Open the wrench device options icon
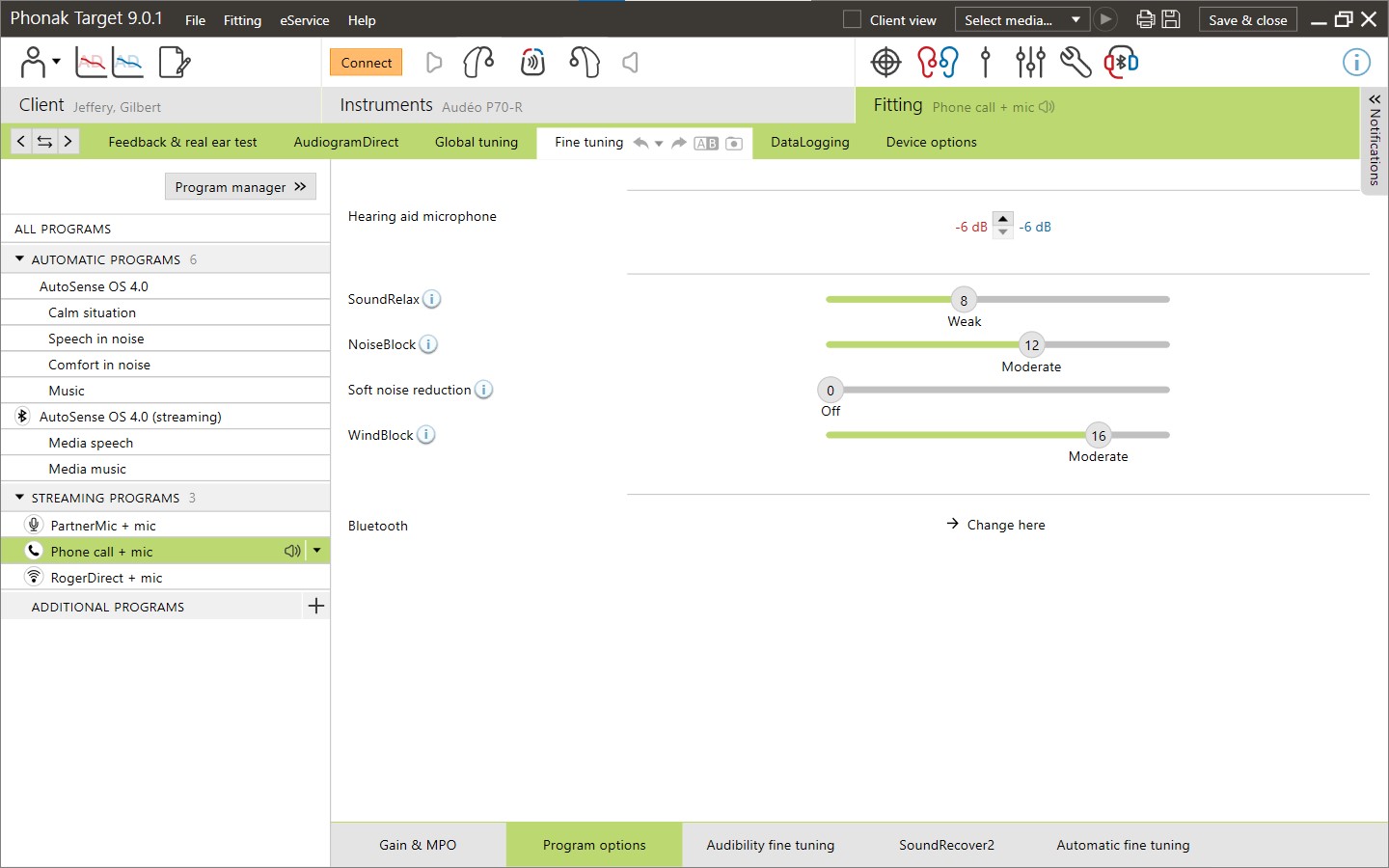This screenshot has width=1389, height=868. point(1076,63)
